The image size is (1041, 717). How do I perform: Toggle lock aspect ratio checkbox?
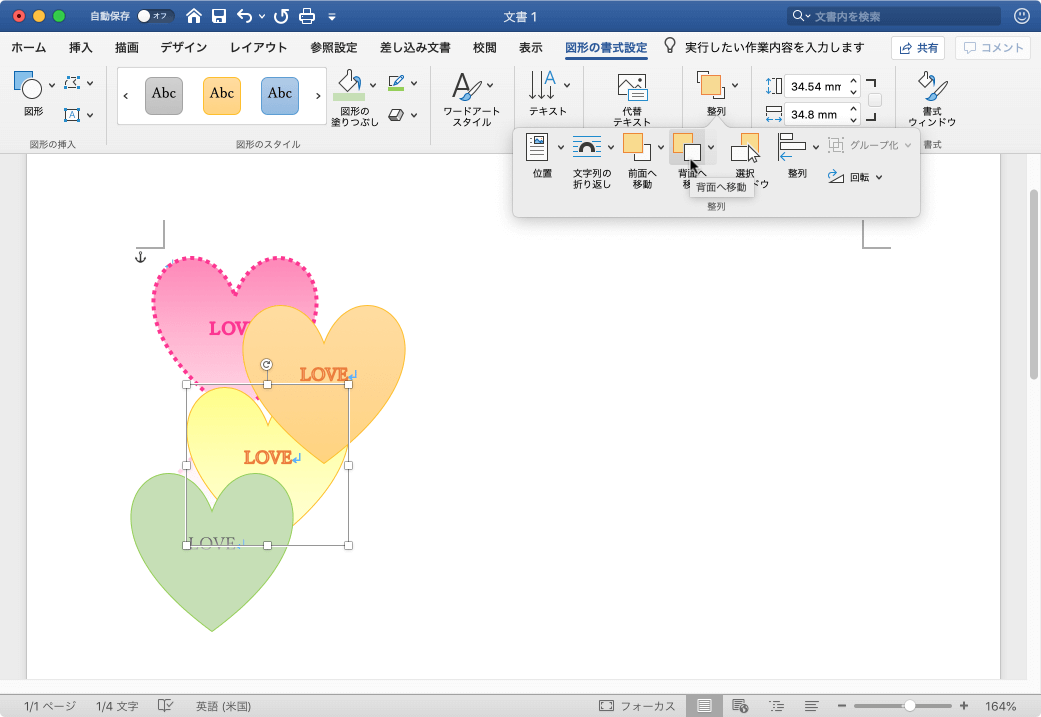tap(875, 100)
